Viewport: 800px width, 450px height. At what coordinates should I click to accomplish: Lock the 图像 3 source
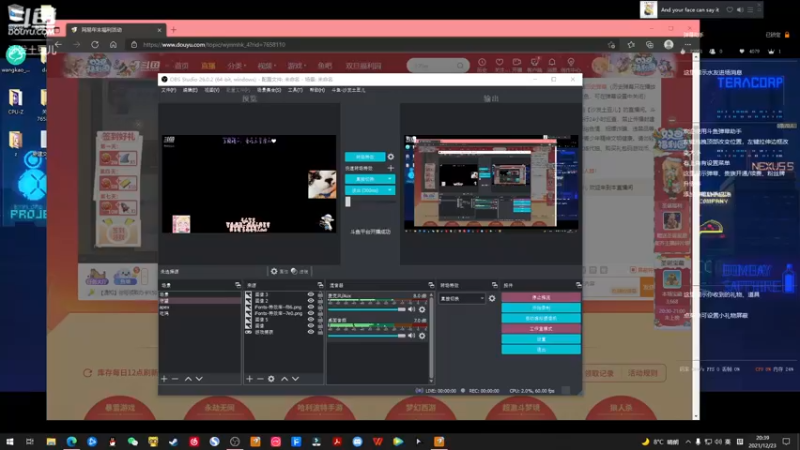(x=320, y=294)
